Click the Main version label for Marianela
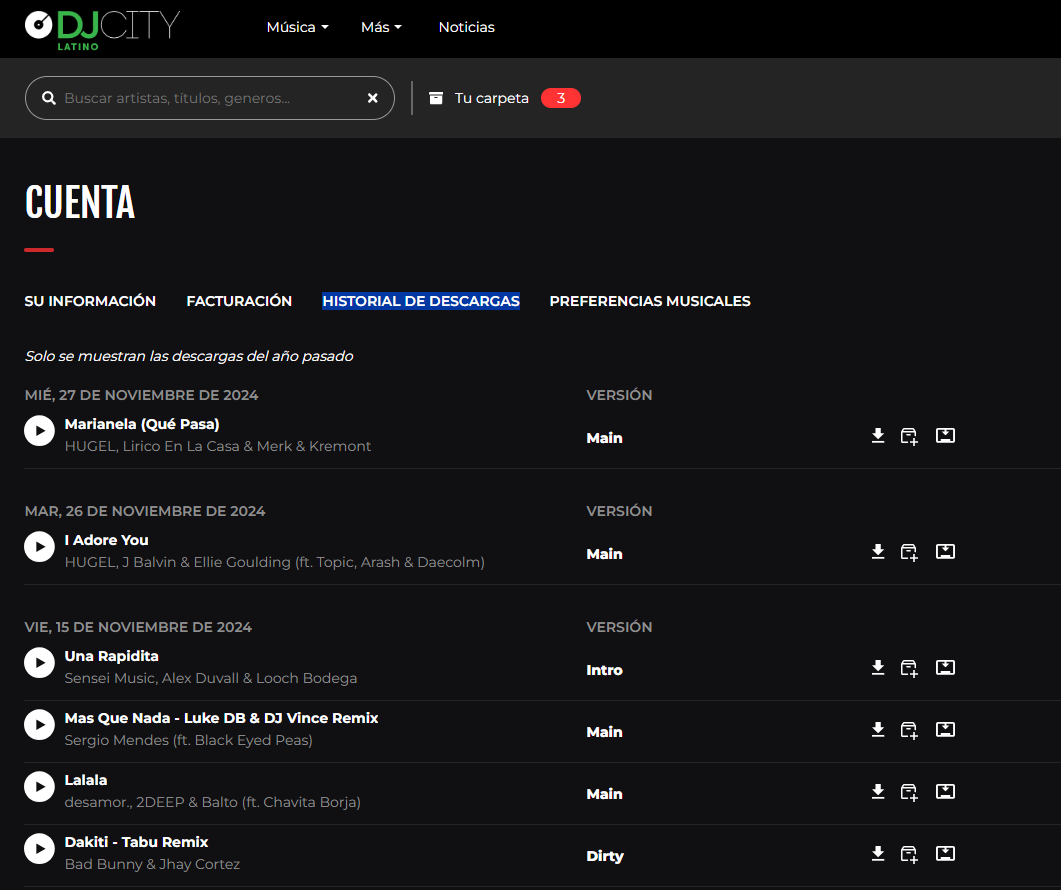1061x890 pixels. (604, 438)
